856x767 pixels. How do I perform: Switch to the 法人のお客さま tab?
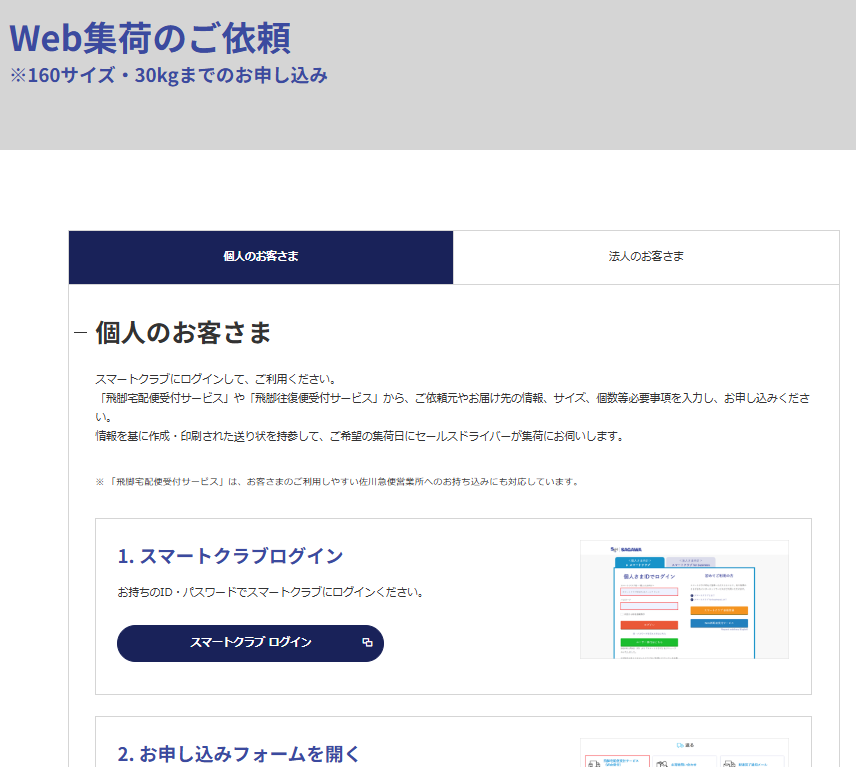646,257
